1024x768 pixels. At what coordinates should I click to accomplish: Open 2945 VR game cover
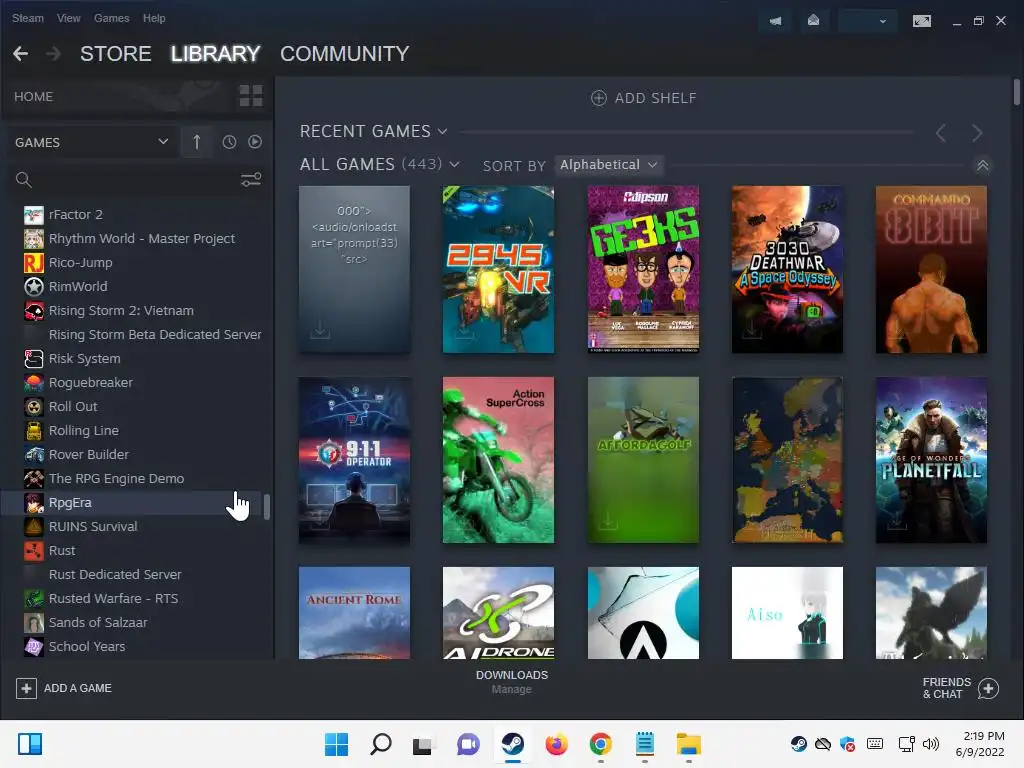(x=498, y=269)
